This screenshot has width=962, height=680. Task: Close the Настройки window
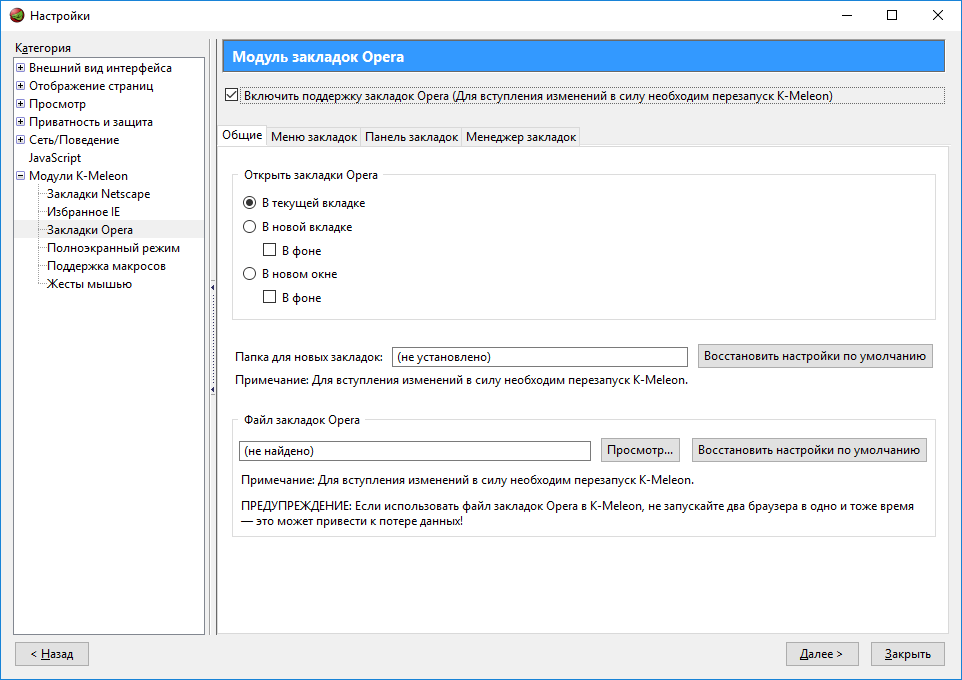pyautogui.click(x=937, y=15)
